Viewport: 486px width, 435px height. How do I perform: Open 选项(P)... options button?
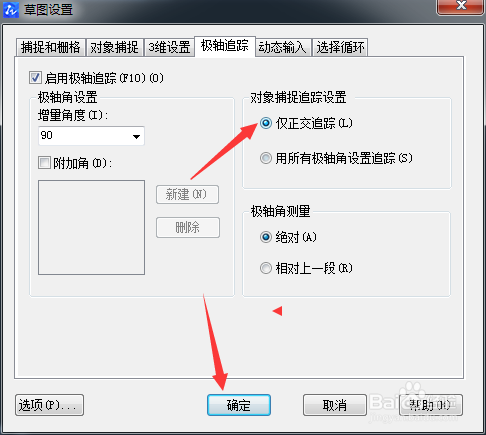click(x=49, y=405)
